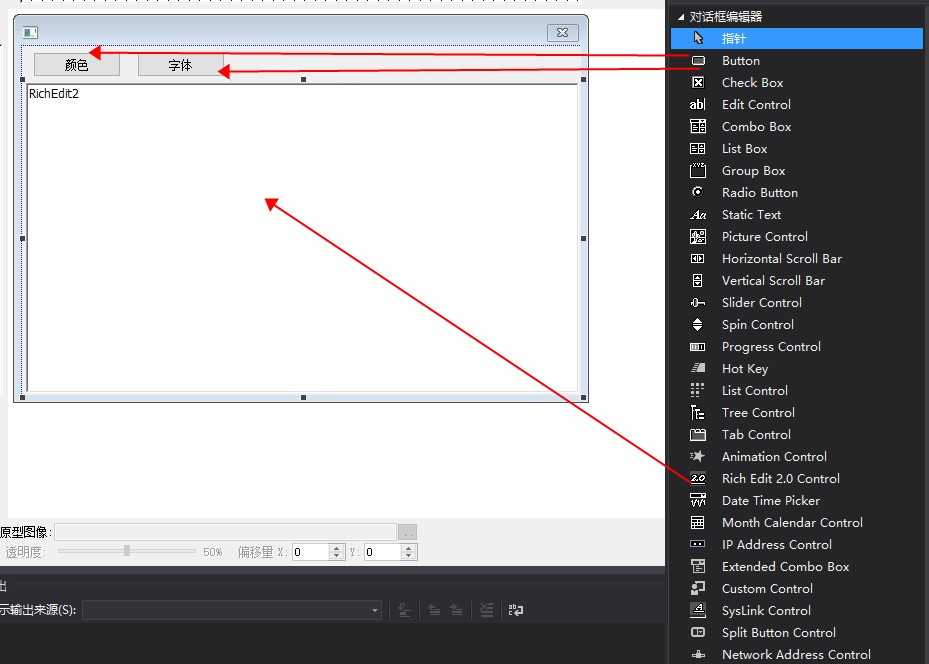The height and width of the screenshot is (664, 929).
Task: Collapse the 对话框编辑器 toolbox section
Action: point(681,17)
